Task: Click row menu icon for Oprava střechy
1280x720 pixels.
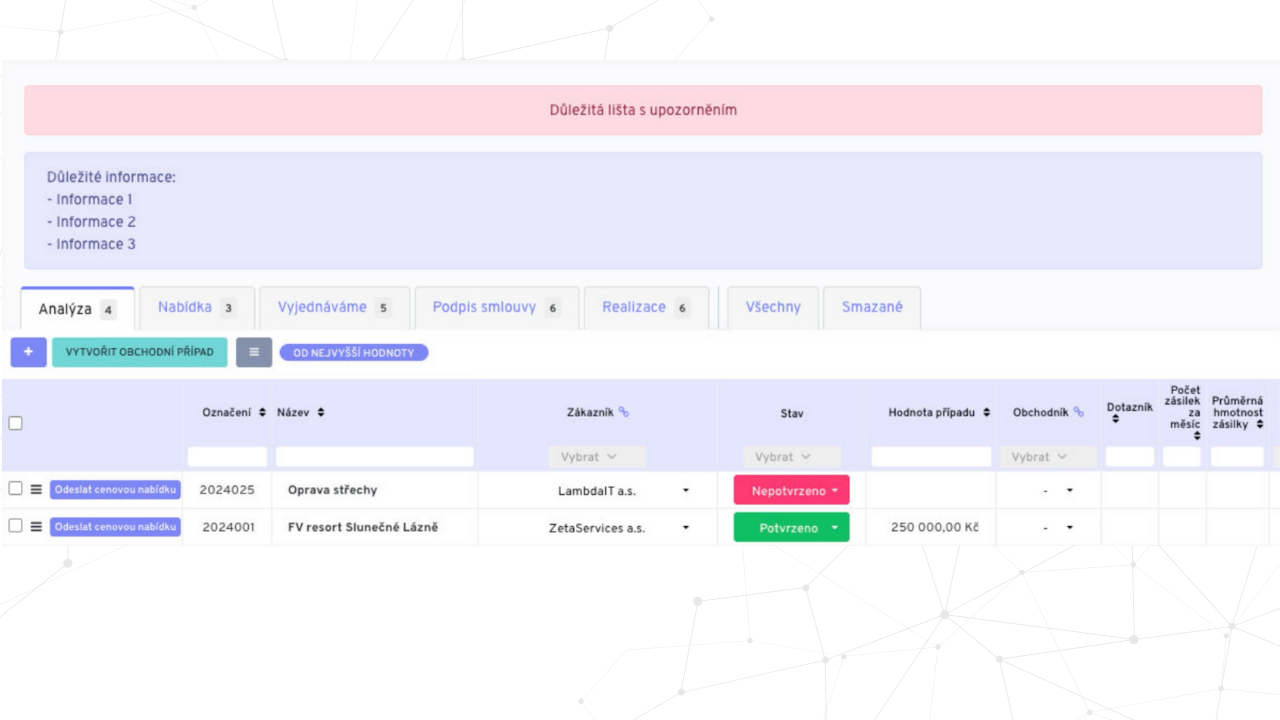Action: (x=36, y=490)
